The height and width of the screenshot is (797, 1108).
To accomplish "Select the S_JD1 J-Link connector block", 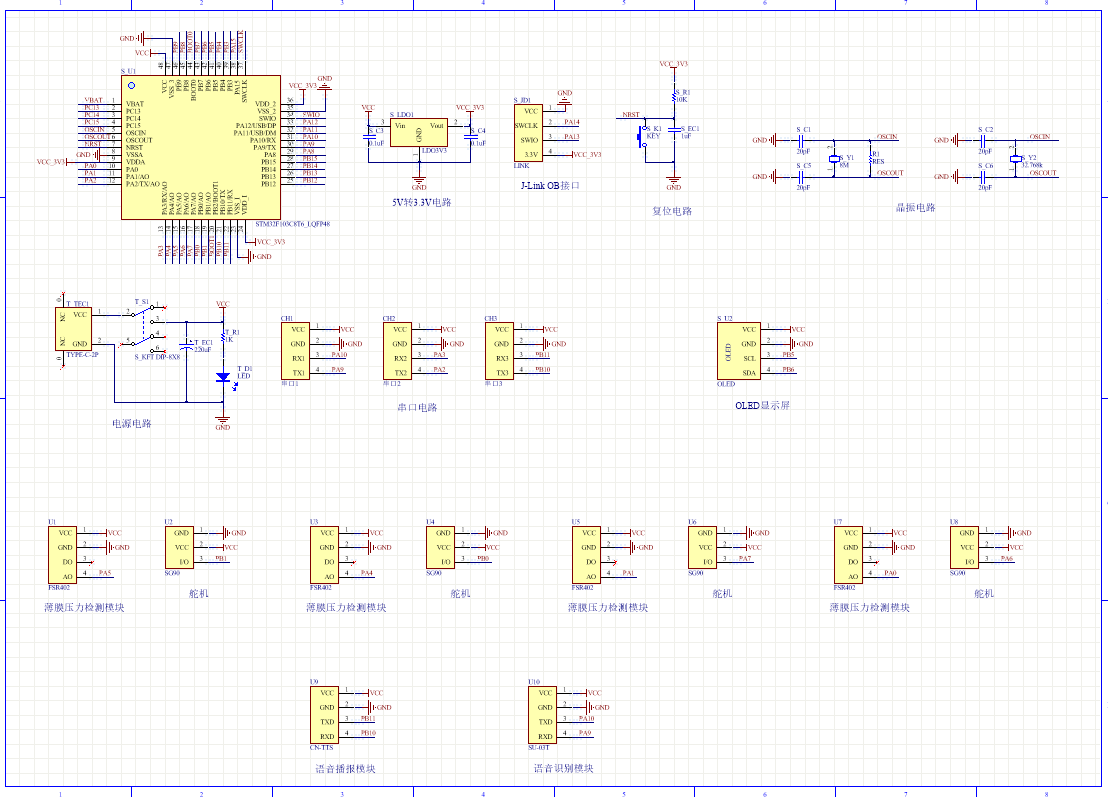I will 527,132.
